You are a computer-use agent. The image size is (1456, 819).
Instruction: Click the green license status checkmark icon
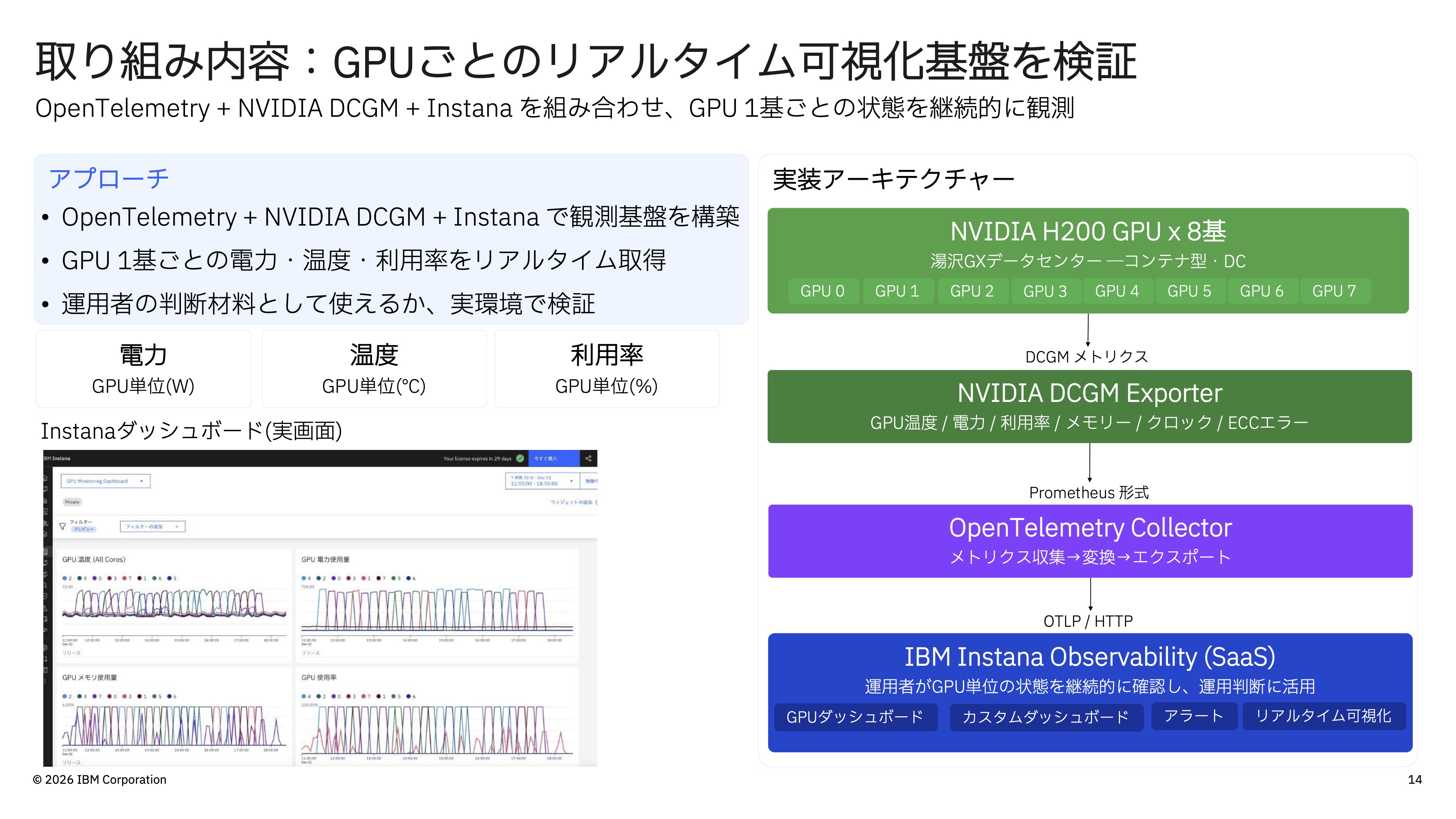520,458
